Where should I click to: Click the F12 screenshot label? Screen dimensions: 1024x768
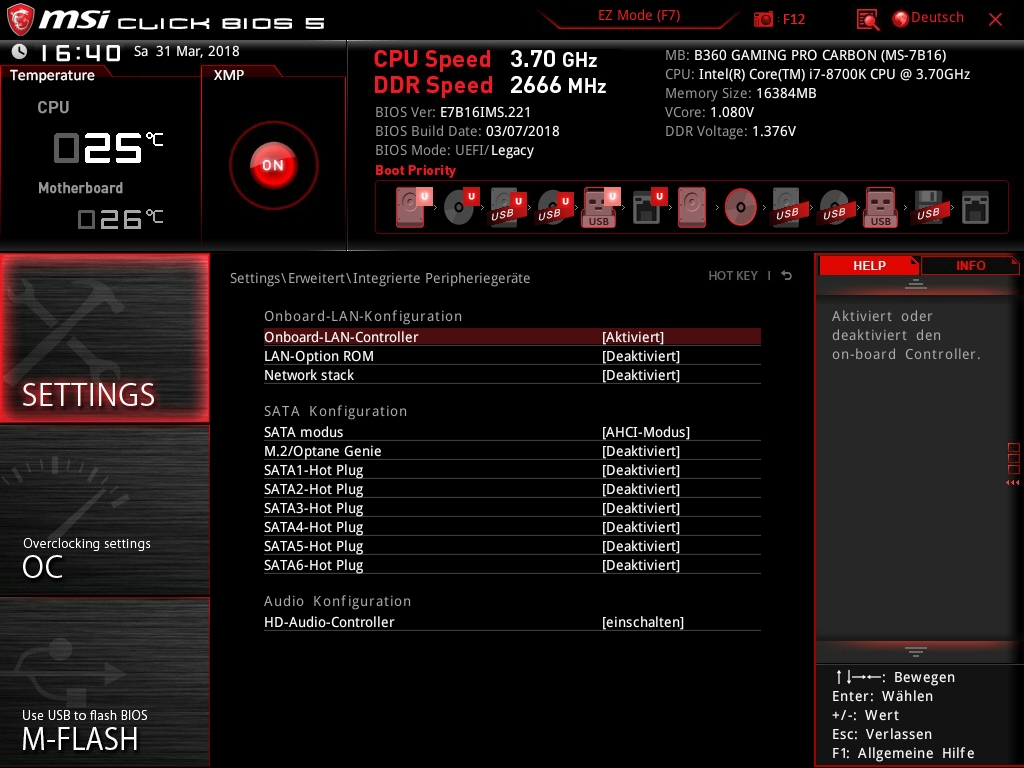point(793,19)
